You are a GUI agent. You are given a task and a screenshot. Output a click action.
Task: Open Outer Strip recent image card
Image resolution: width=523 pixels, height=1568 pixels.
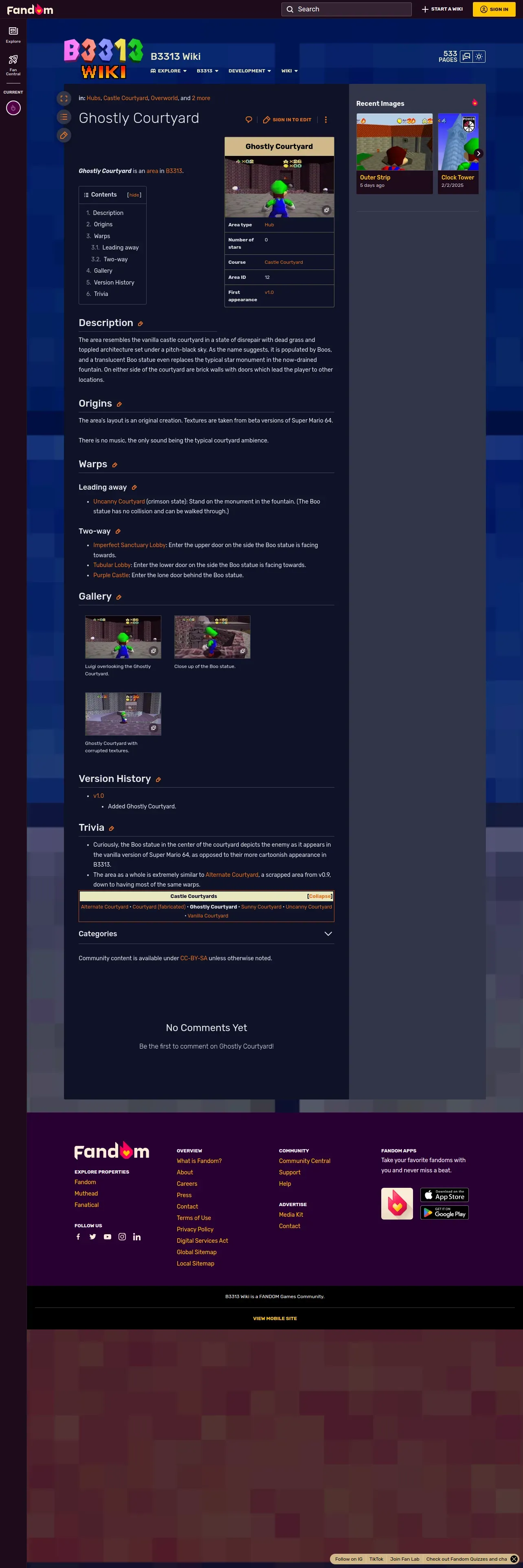click(x=395, y=153)
